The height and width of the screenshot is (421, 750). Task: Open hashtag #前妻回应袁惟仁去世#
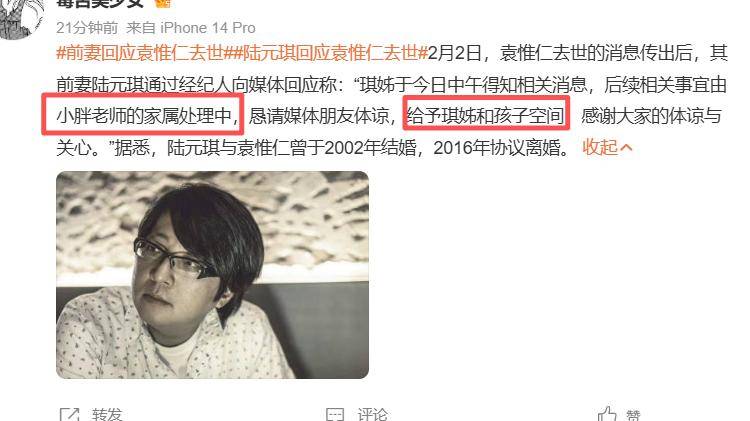pyautogui.click(x=140, y=53)
